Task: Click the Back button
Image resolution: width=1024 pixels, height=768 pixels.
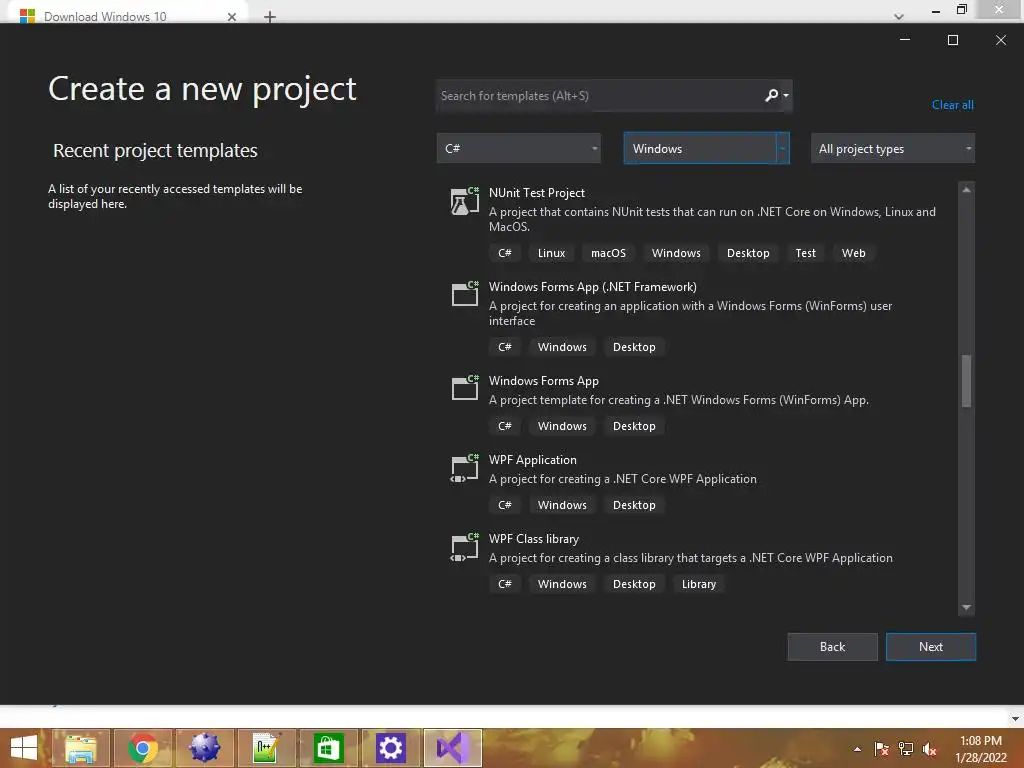Action: (832, 647)
